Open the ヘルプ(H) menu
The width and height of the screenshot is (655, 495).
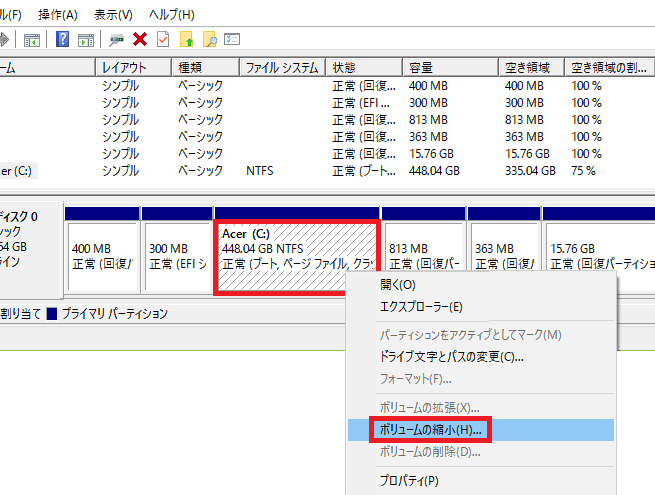pos(171,15)
